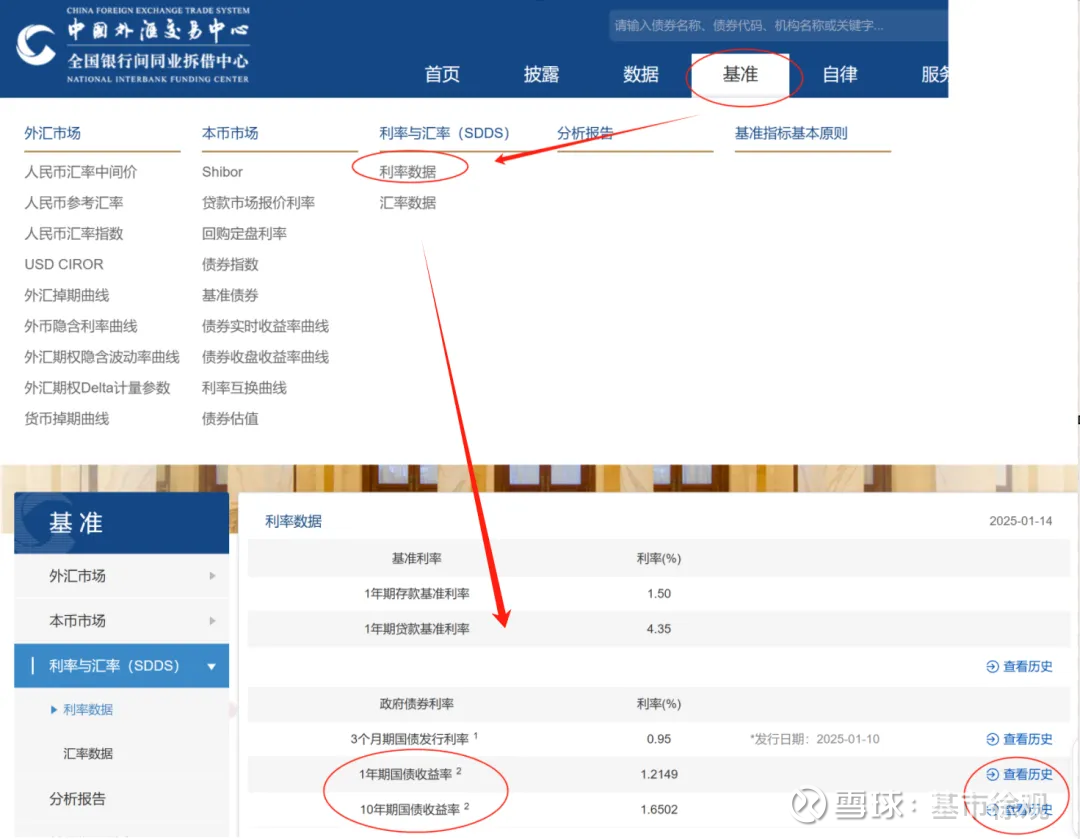Click the 1.2149 rate value

pos(659,774)
